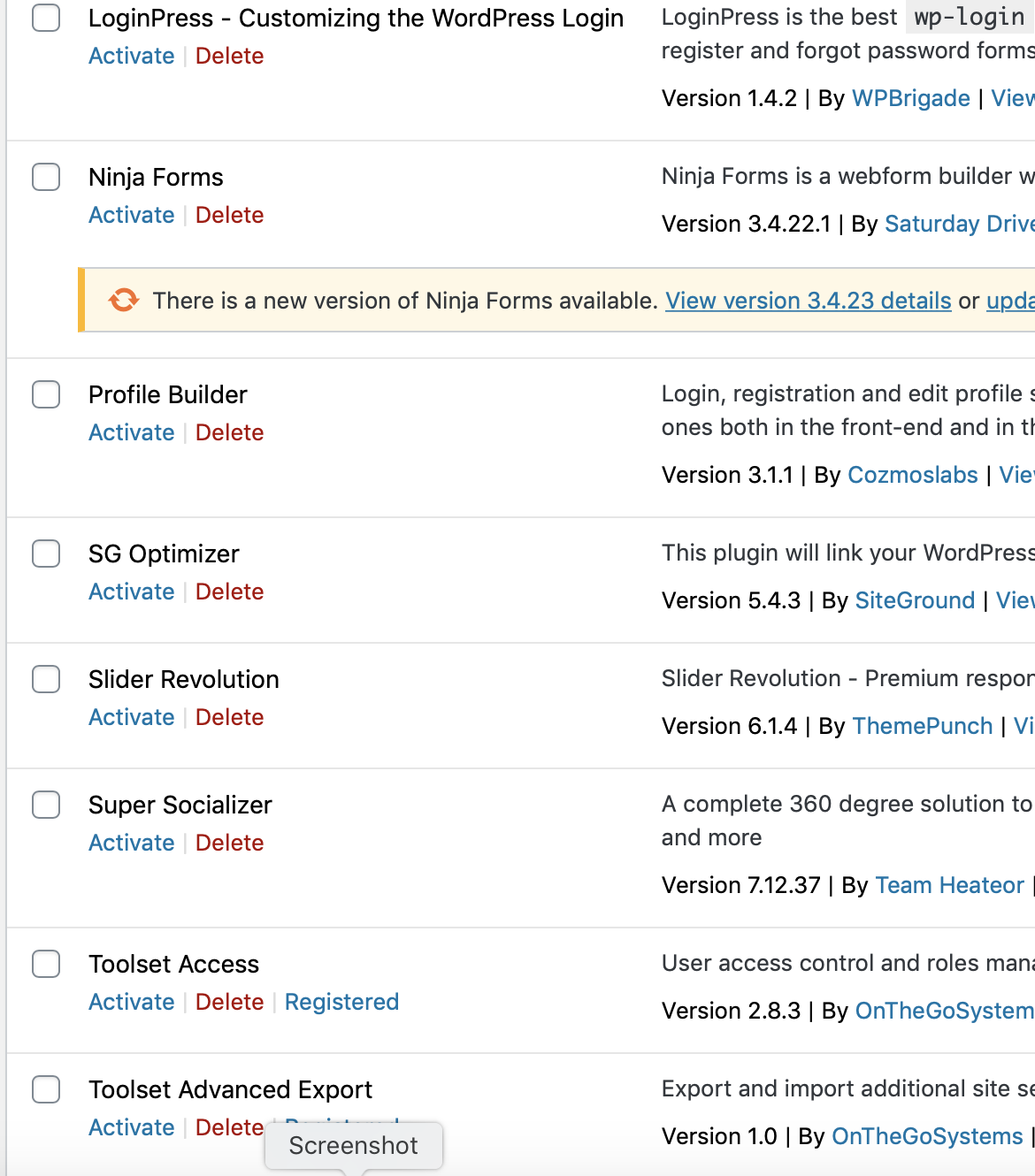
Task: Delete Ninja Forms plugin
Action: pyautogui.click(x=230, y=215)
